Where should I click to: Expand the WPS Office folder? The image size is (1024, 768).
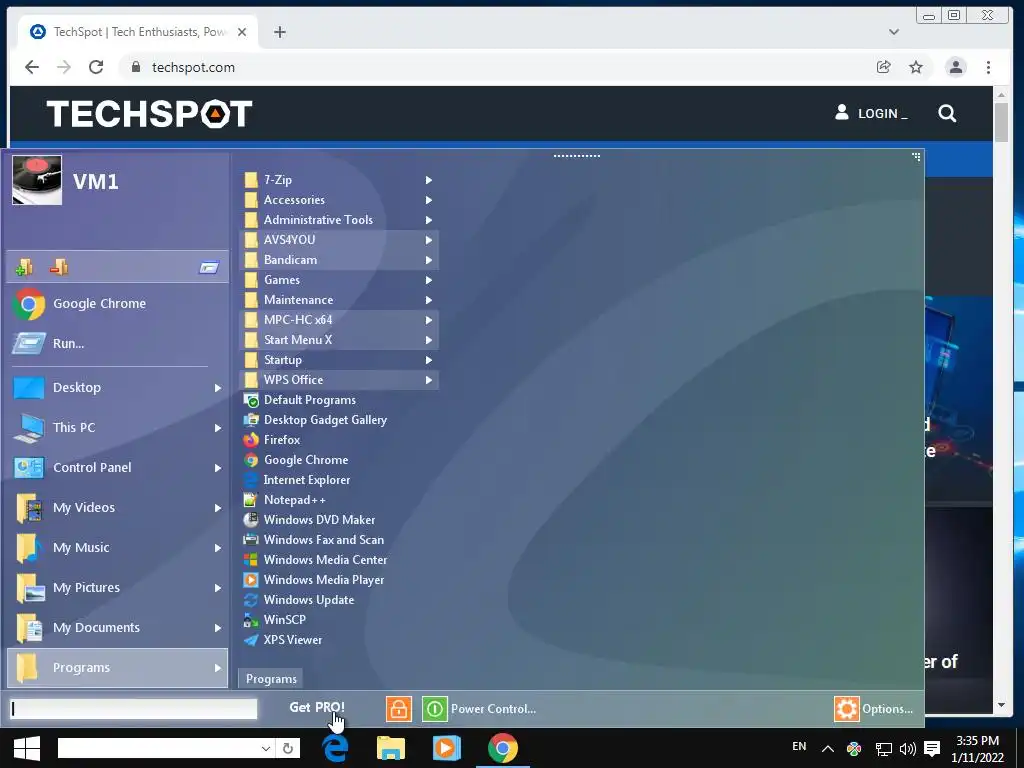339,380
